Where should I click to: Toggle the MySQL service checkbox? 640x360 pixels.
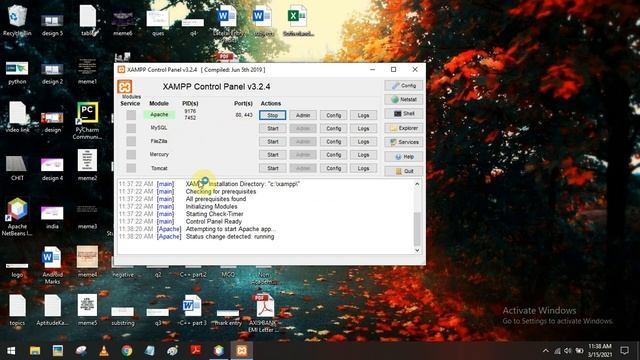(x=131, y=128)
